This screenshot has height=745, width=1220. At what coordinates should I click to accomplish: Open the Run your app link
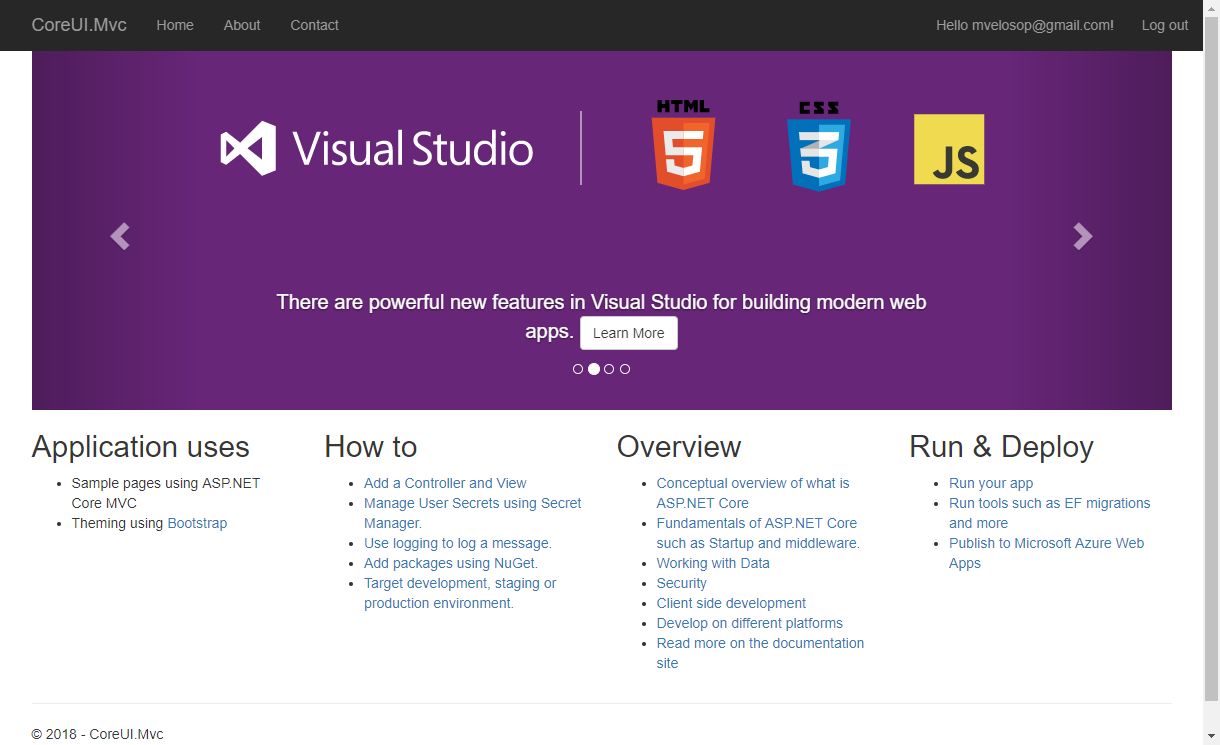coord(991,483)
